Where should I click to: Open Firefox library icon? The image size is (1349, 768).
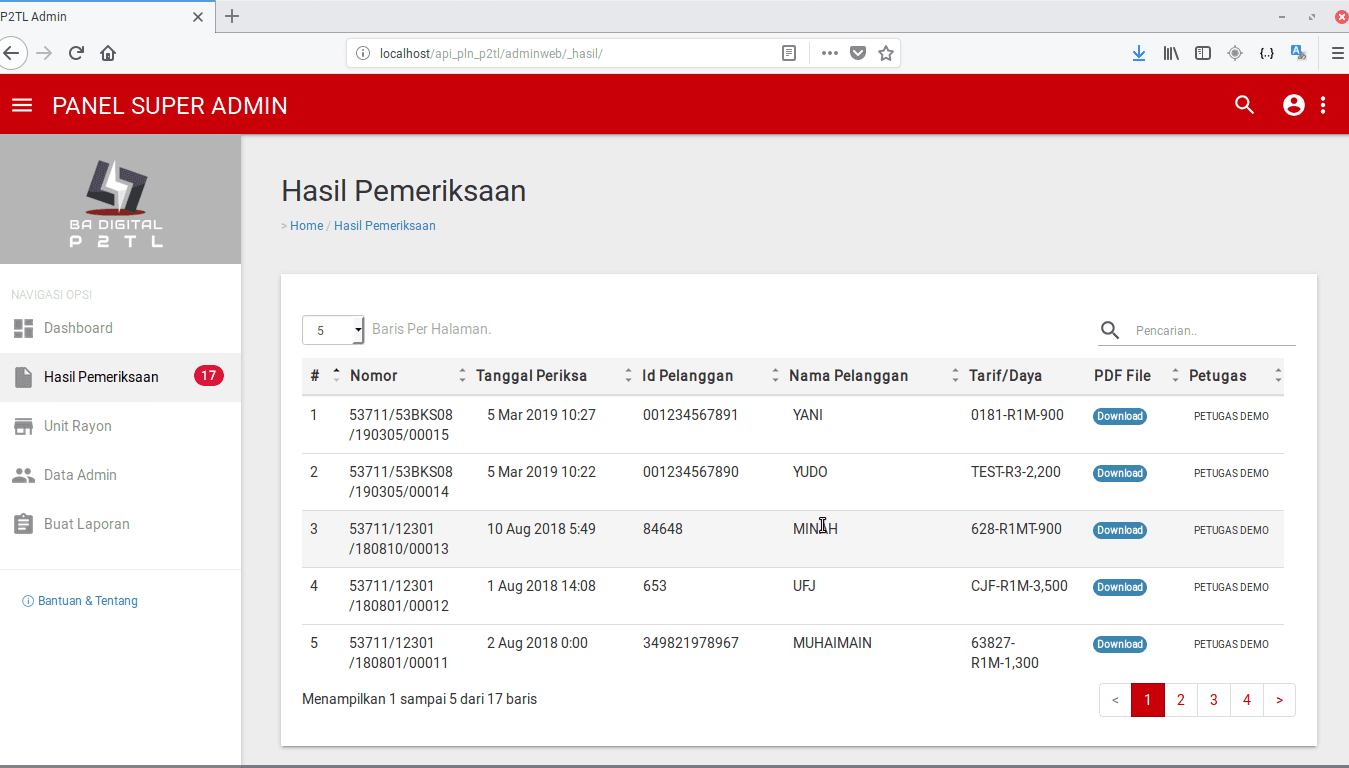1171,53
